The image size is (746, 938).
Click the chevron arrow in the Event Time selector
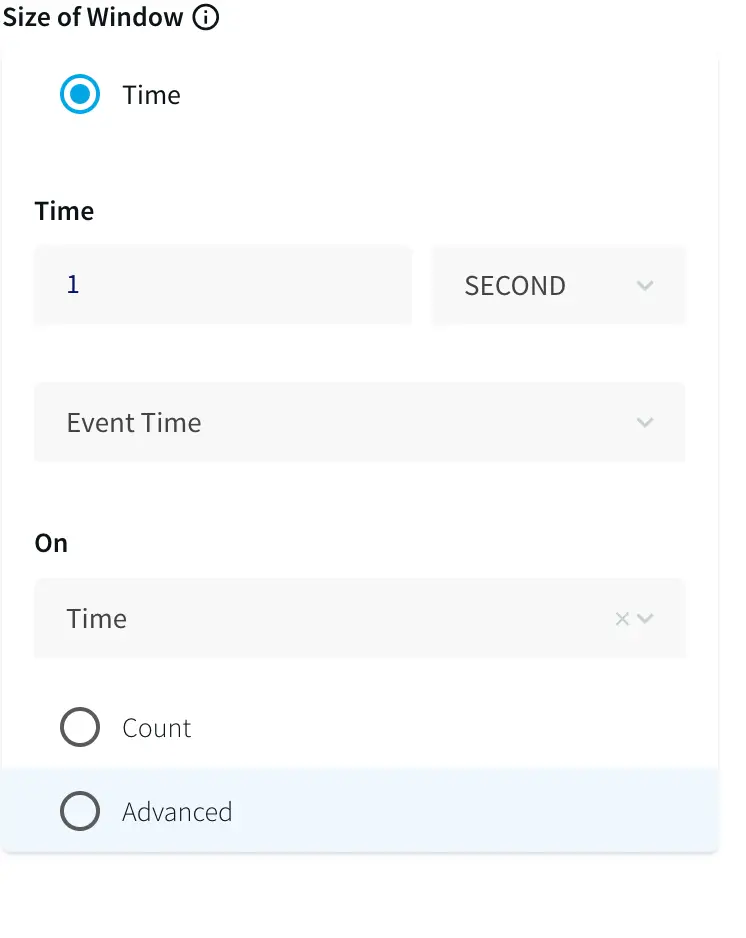[645, 423]
